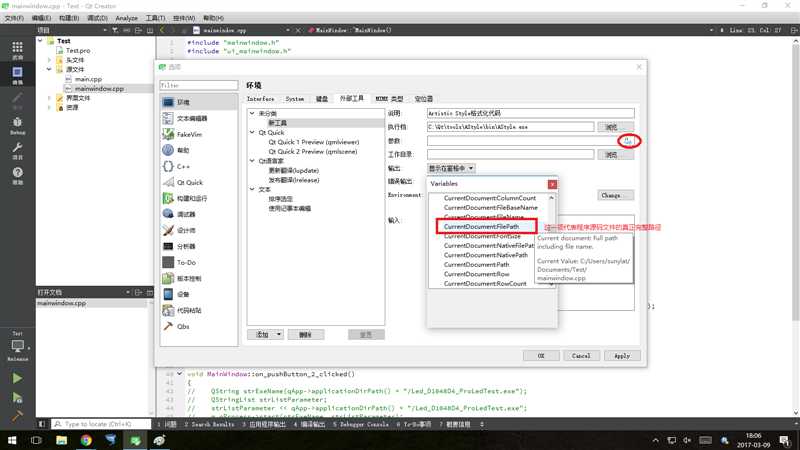Select CurrentDocument:ColumnCount variable

[490, 198]
